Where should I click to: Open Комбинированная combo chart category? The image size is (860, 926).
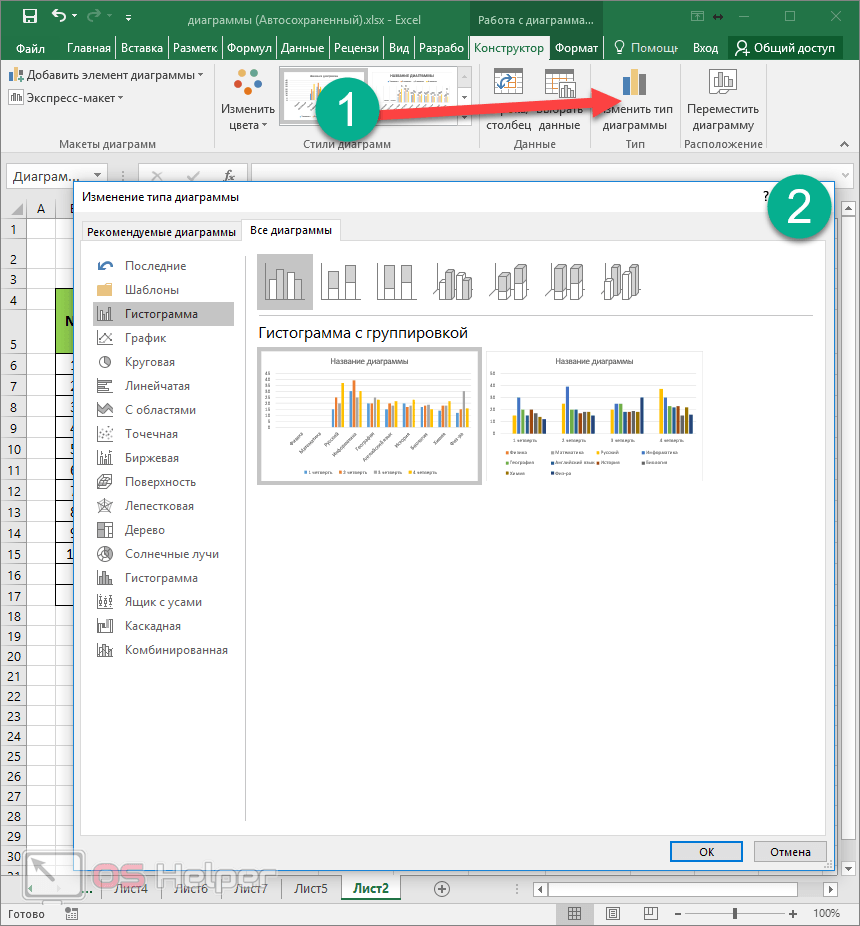point(176,650)
